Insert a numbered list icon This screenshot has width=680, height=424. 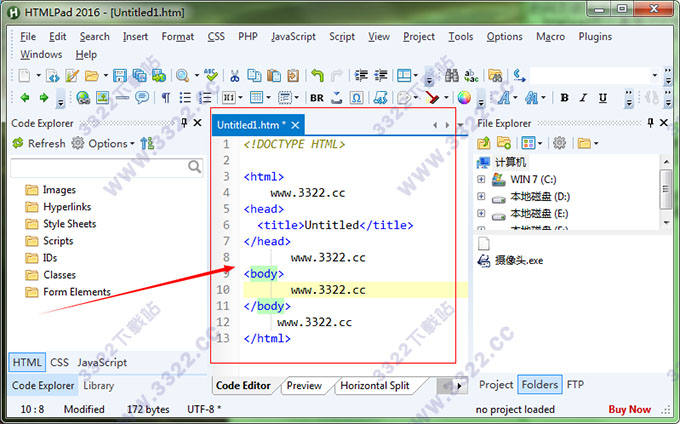pyautogui.click(x=205, y=98)
